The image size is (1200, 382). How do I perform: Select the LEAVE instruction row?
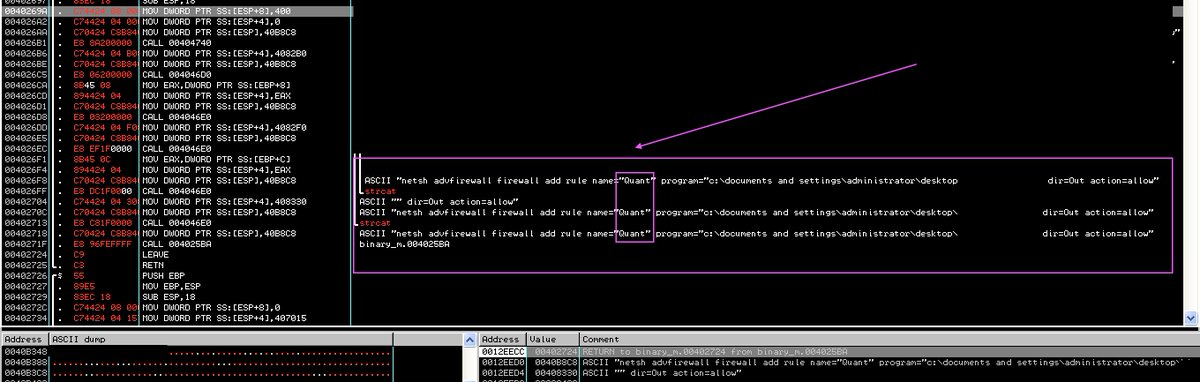[176, 254]
